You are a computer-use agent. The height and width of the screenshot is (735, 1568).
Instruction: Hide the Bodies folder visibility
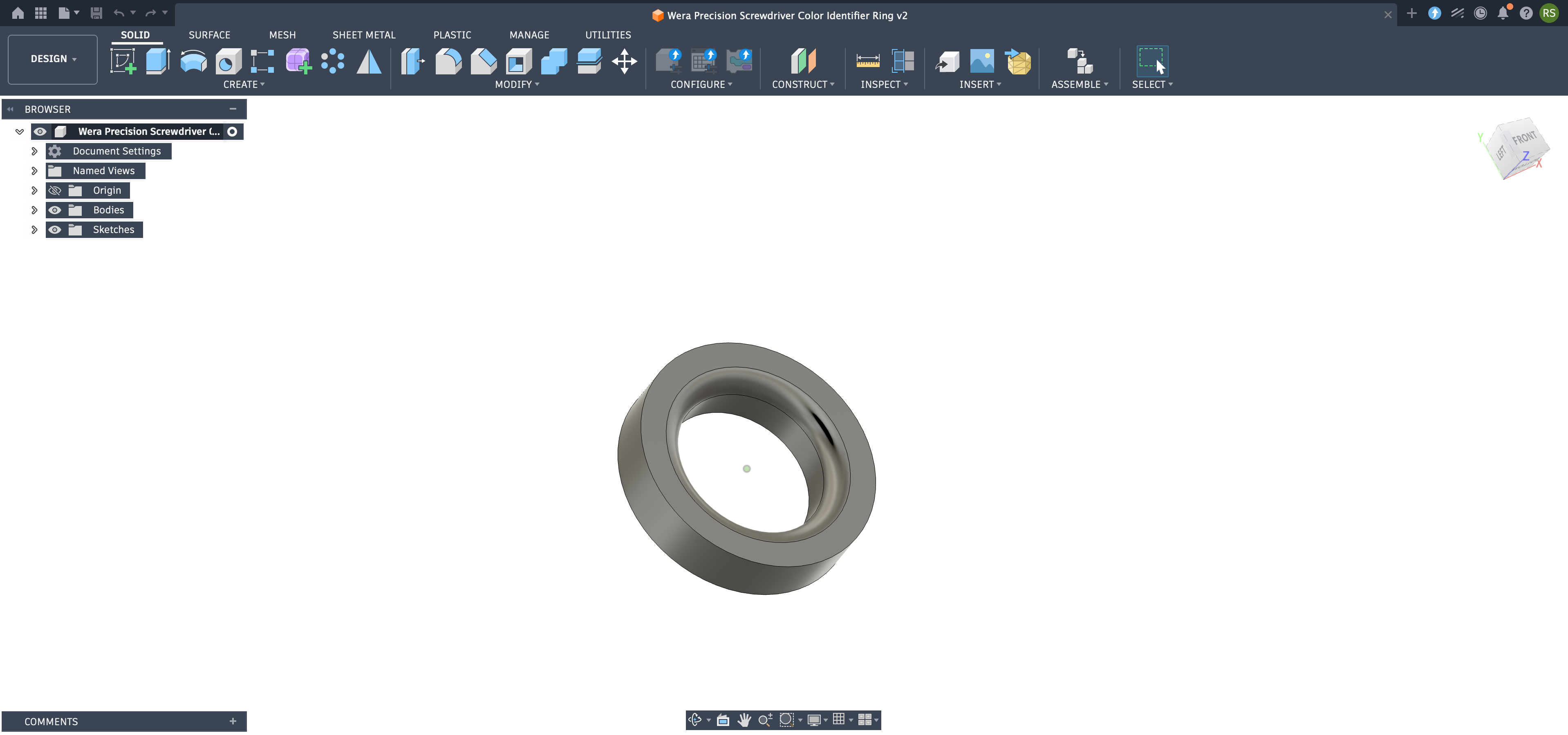[55, 210]
